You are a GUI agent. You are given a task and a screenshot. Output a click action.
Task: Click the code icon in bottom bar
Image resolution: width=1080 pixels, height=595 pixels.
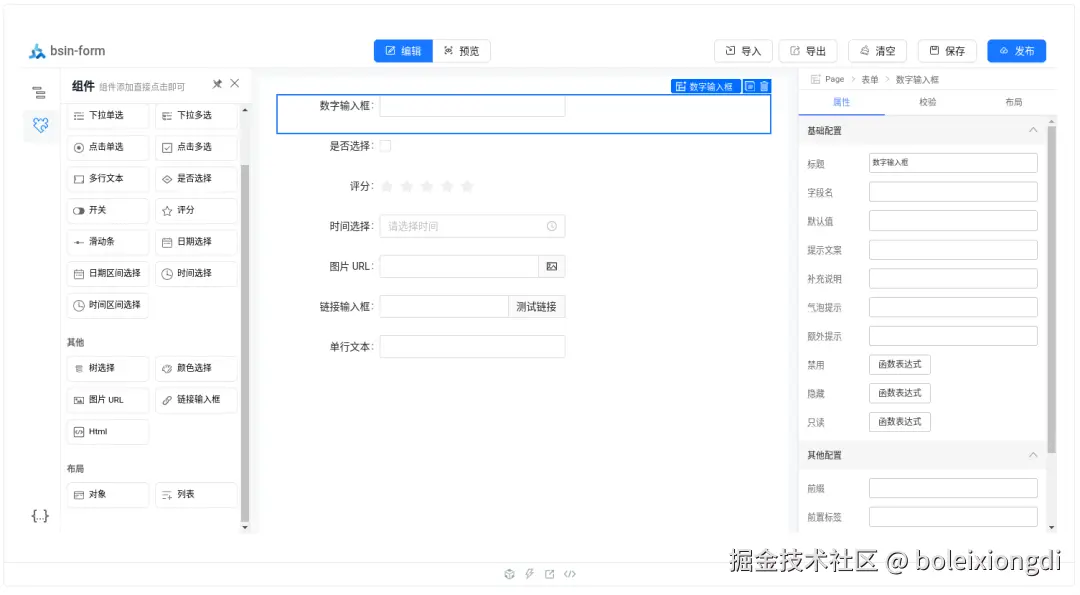click(570, 574)
